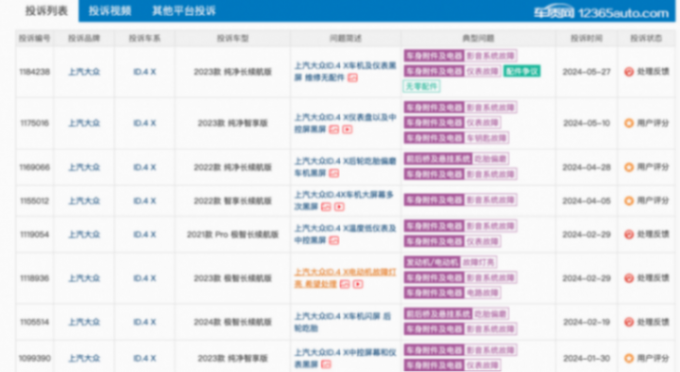Click 车钥匙故障 issue tag
680x372 pixels.
tap(487, 138)
